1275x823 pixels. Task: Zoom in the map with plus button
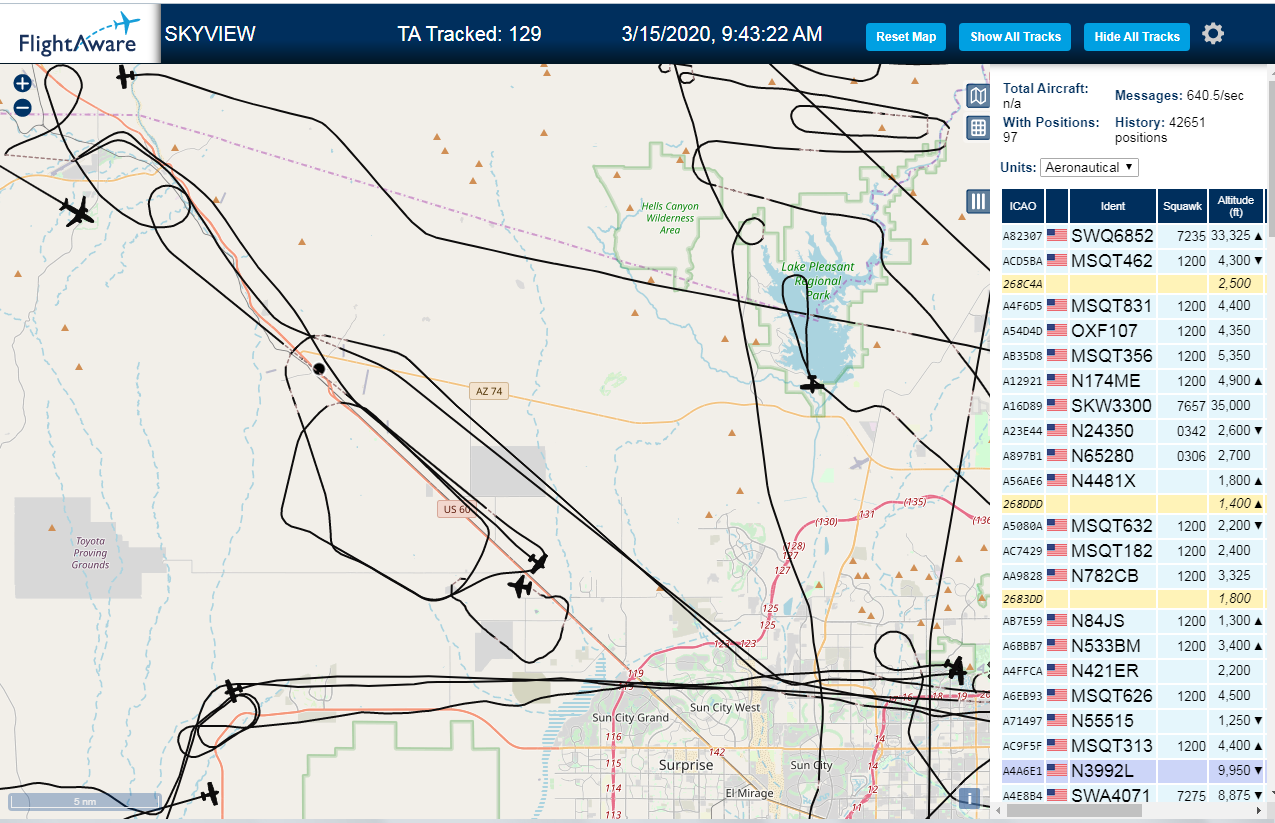(22, 84)
